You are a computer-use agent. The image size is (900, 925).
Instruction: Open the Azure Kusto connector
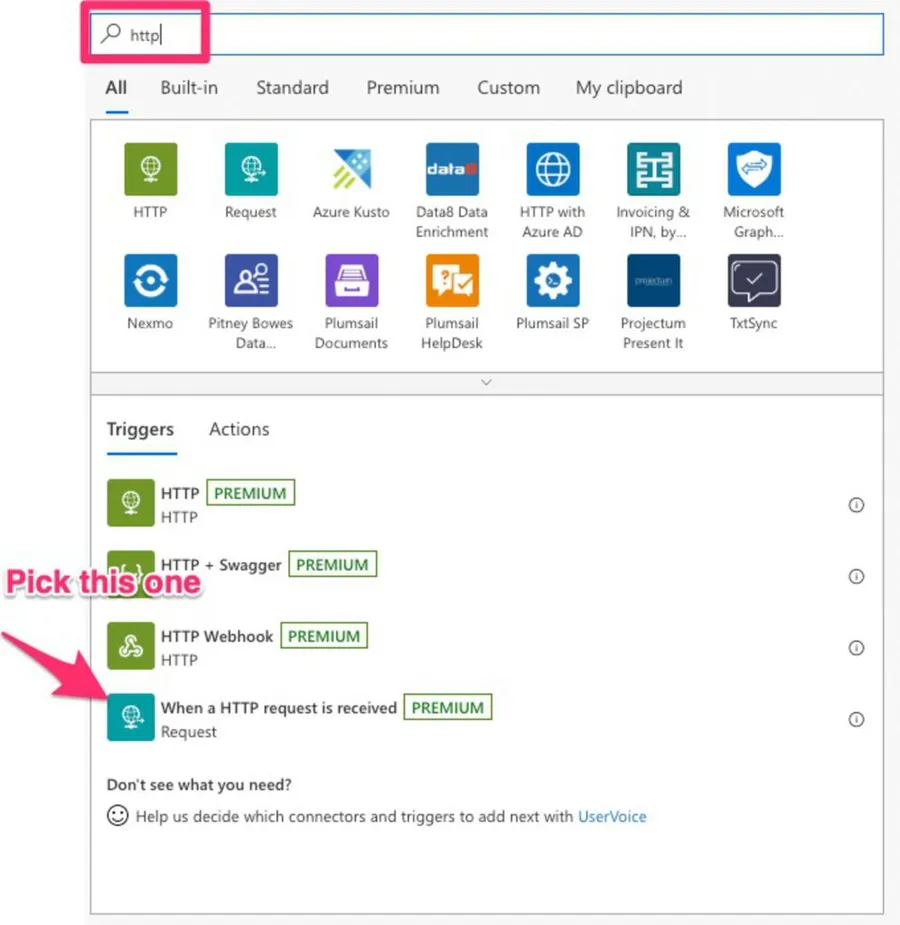pos(351,169)
